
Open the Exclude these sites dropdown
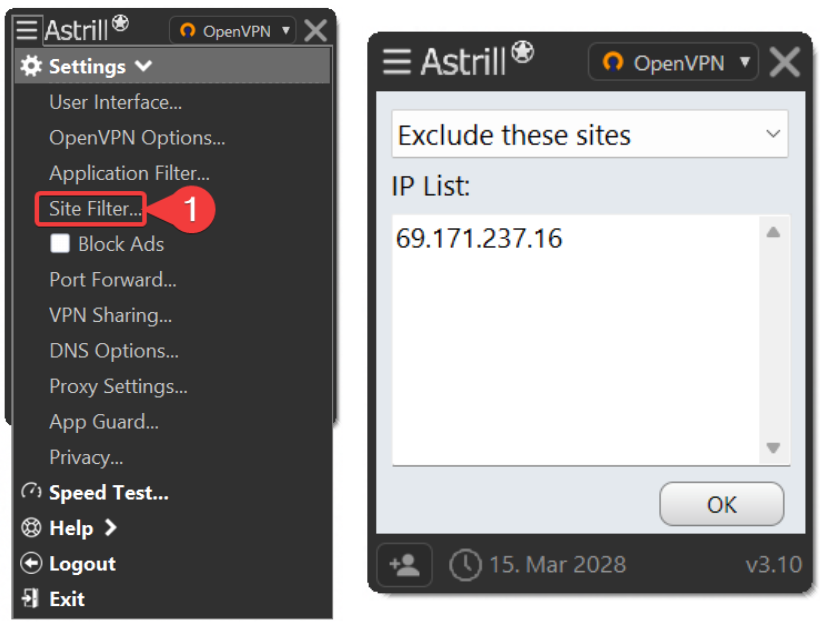590,134
